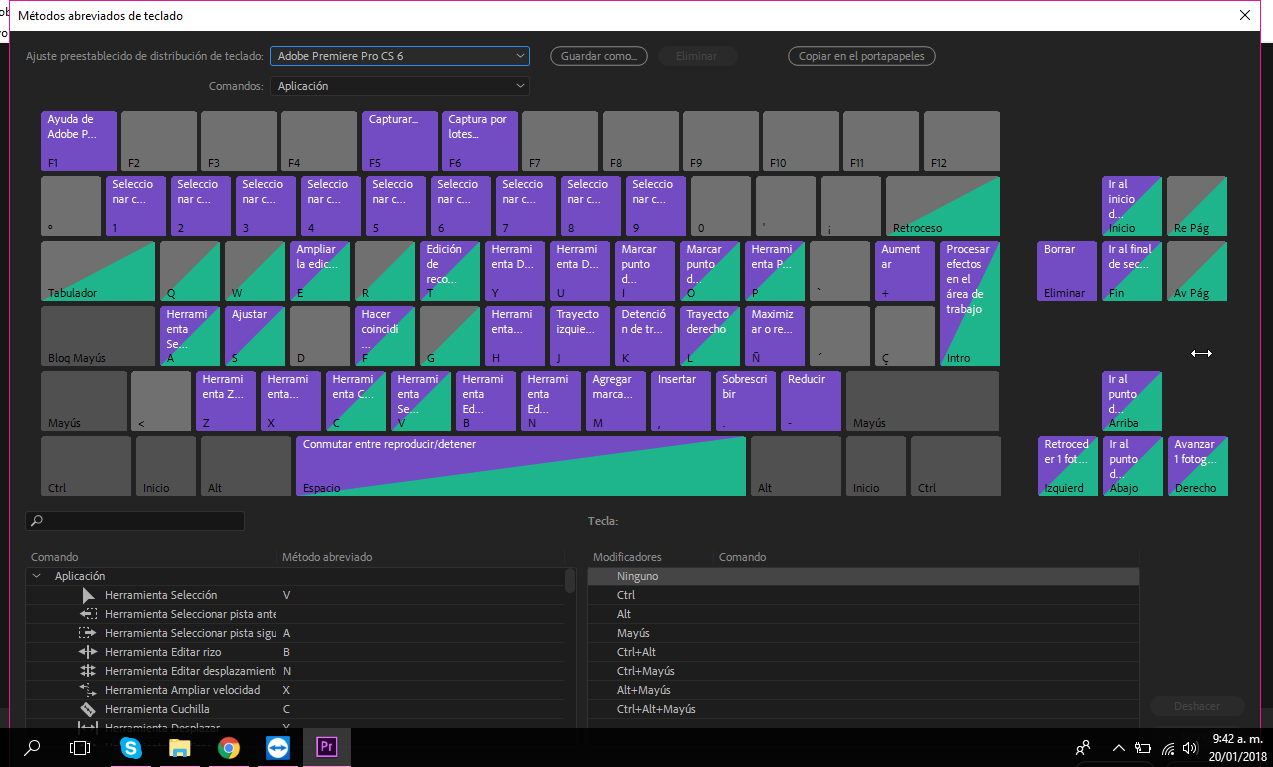Viewport: 1273px width, 767px height.
Task: Click the Espacio key Conmutar reproducir/detener
Action: [x=521, y=466]
